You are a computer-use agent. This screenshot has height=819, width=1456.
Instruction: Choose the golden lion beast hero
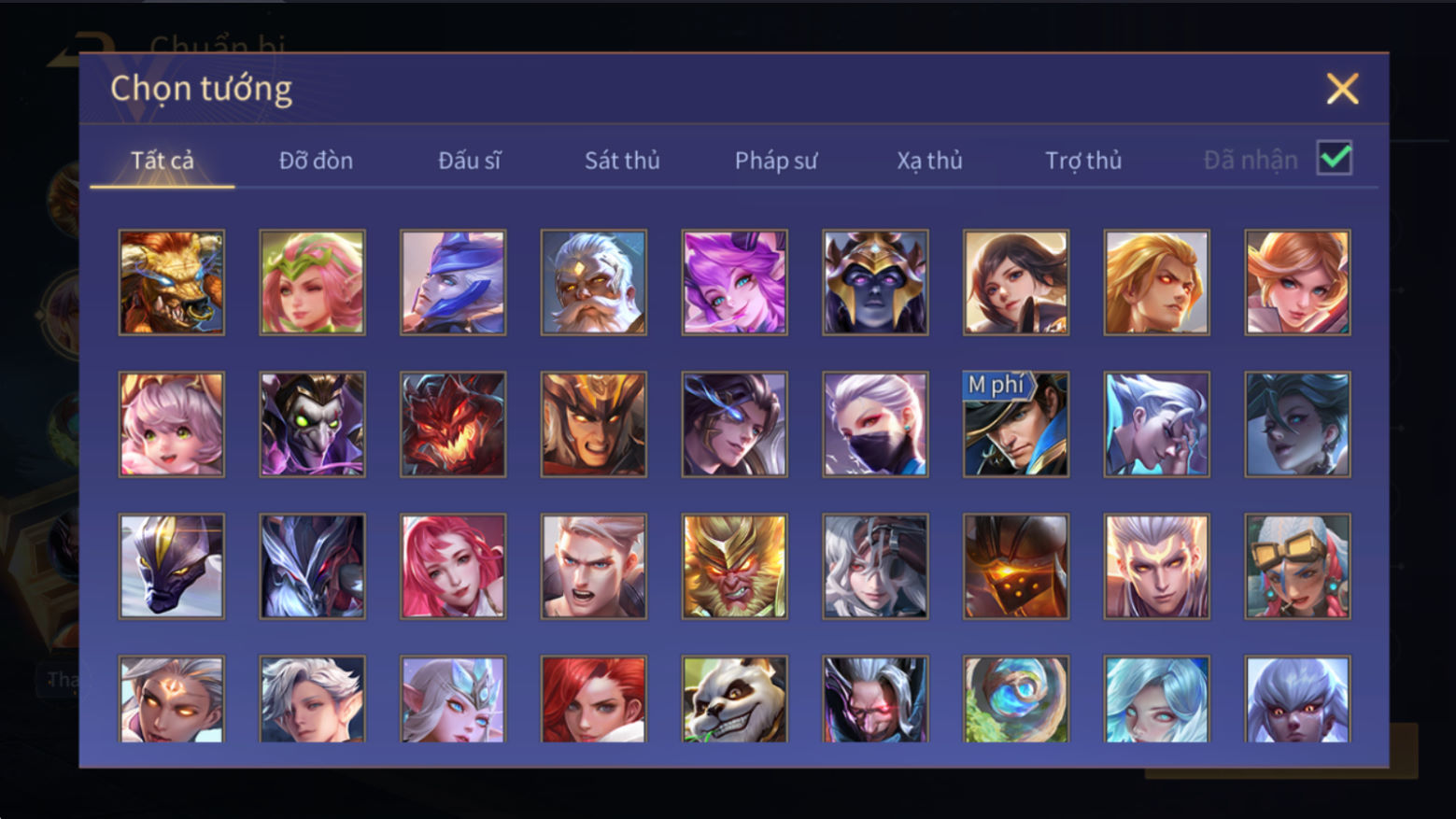coord(172,282)
